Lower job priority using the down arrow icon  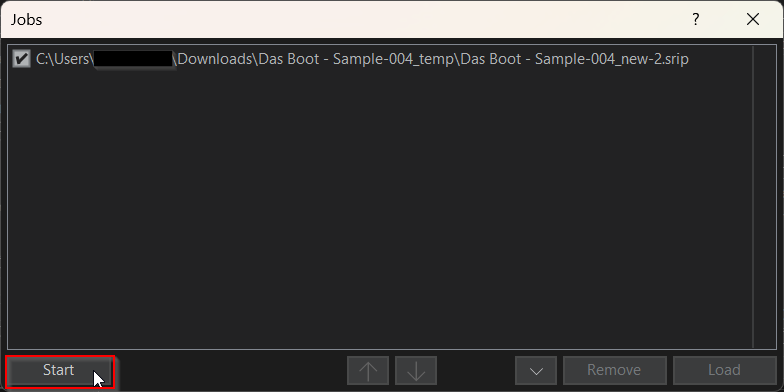pyautogui.click(x=416, y=370)
